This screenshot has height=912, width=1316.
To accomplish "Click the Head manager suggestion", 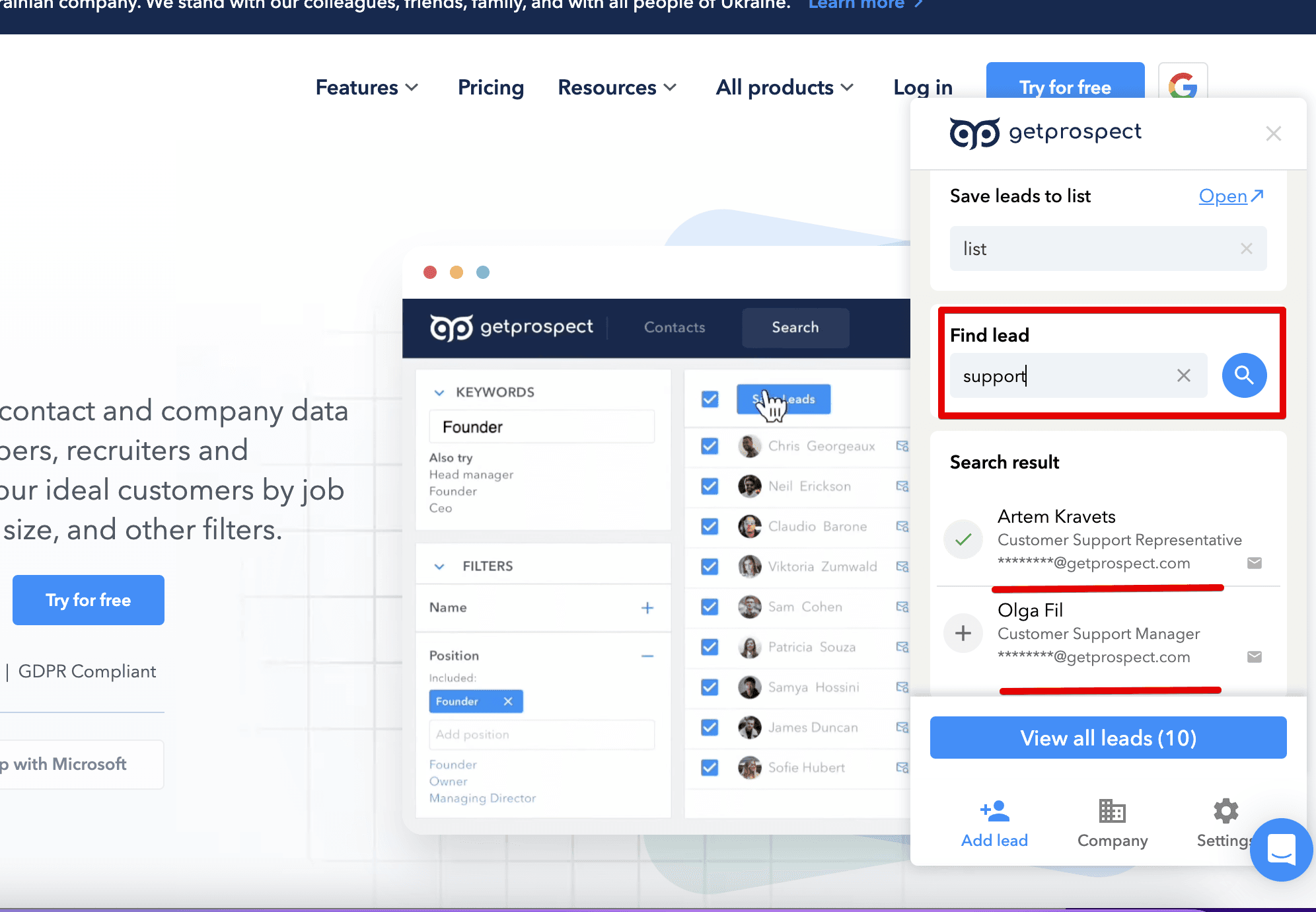I will (471, 475).
